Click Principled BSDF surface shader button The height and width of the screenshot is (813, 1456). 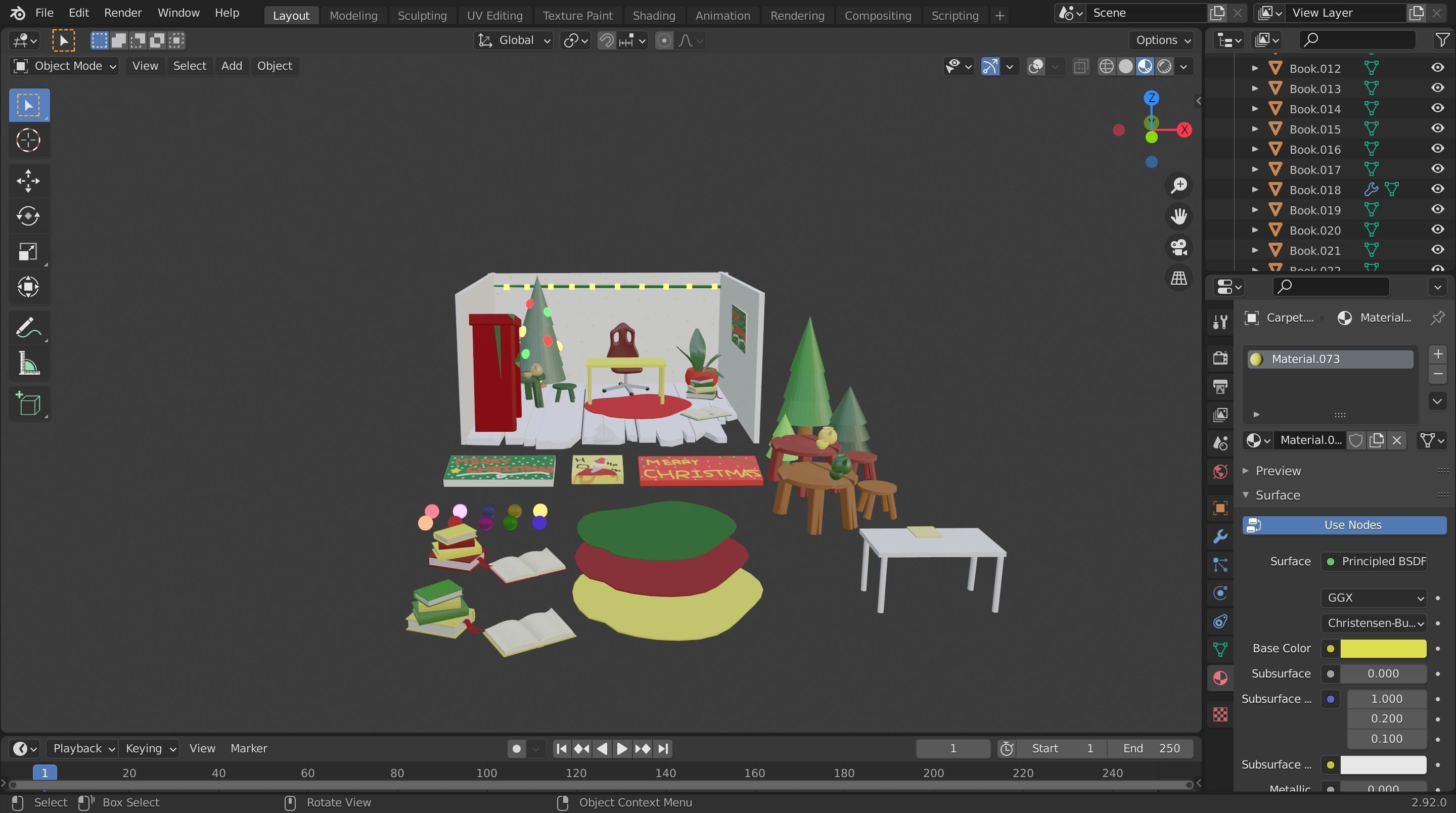coord(1374,561)
